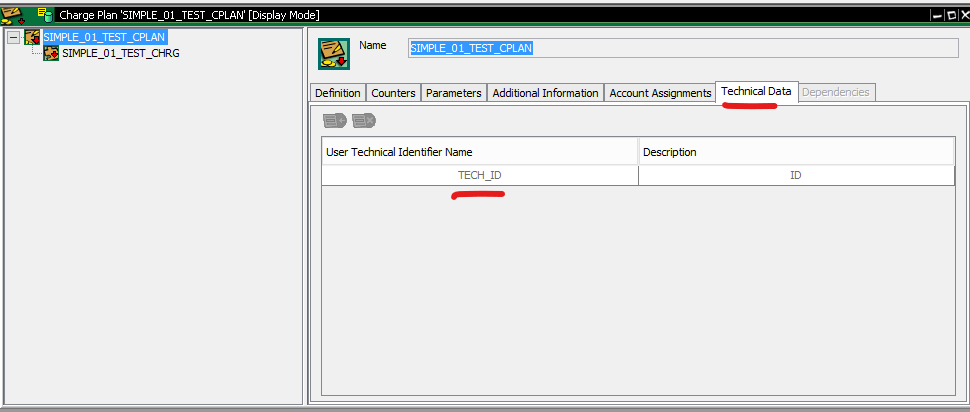This screenshot has height=412, width=970.
Task: Select the TECH_ID cell
Action: pos(479,176)
